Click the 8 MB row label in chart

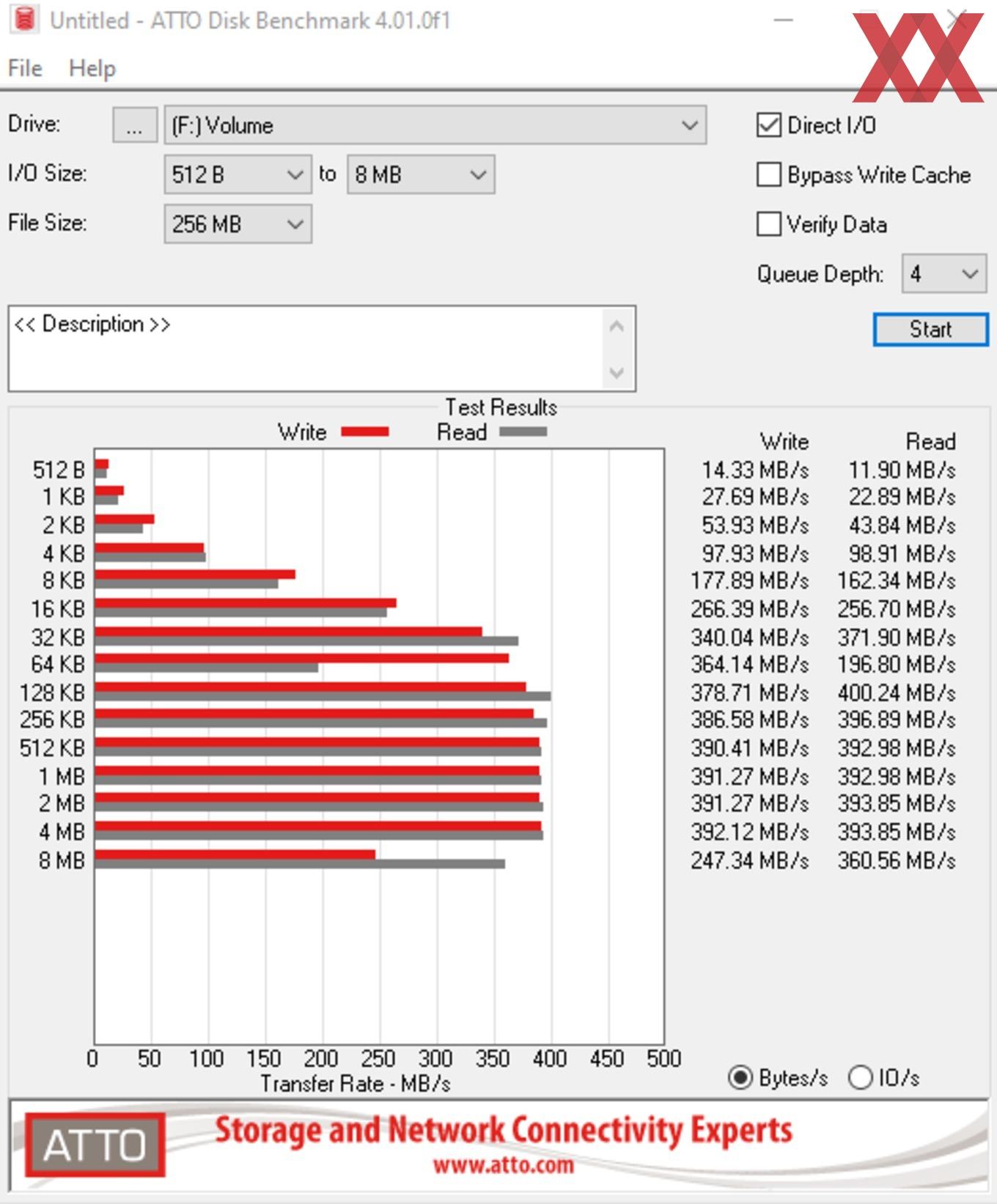[x=62, y=860]
